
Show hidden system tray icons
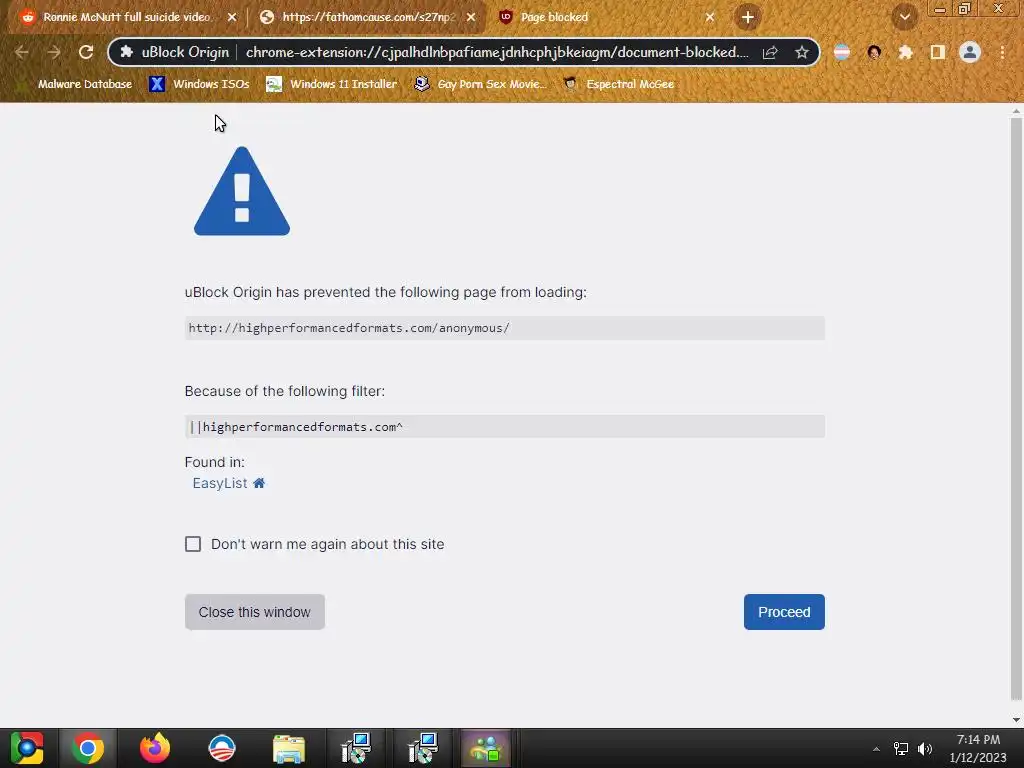(x=876, y=749)
